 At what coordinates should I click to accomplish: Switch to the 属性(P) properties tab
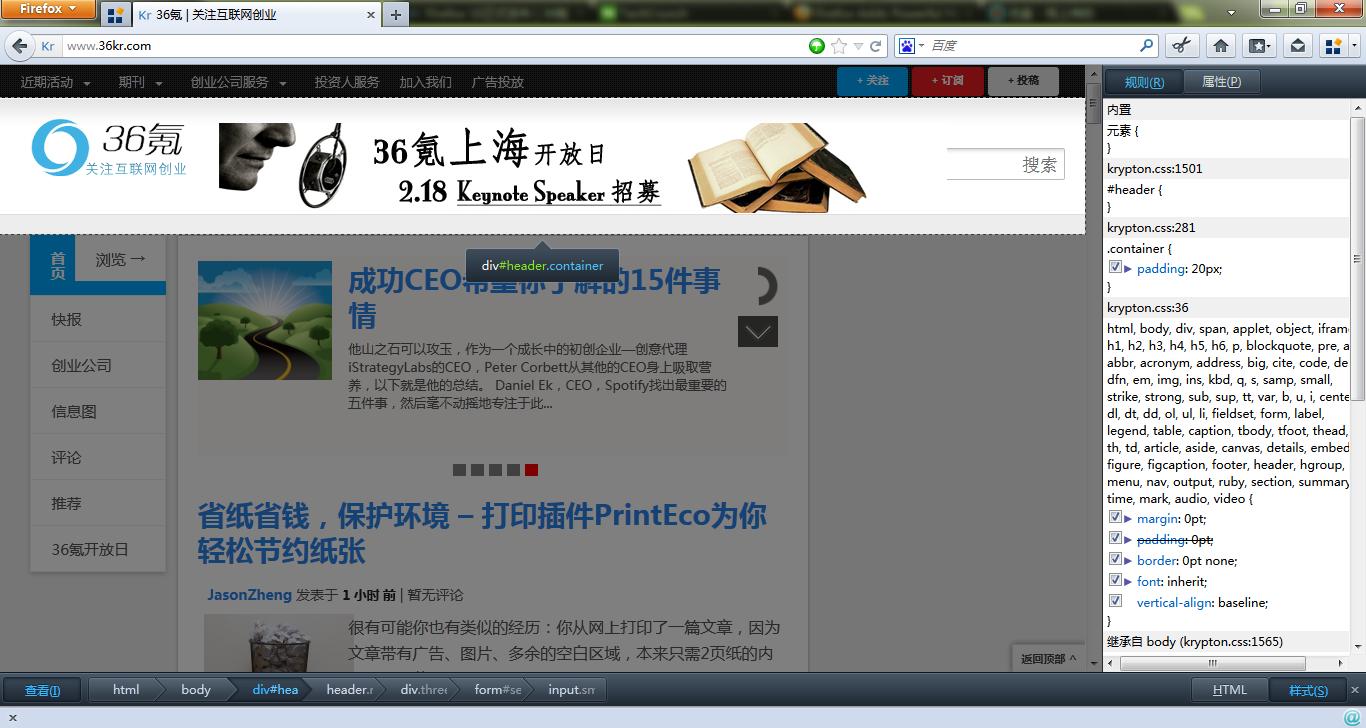1221,82
